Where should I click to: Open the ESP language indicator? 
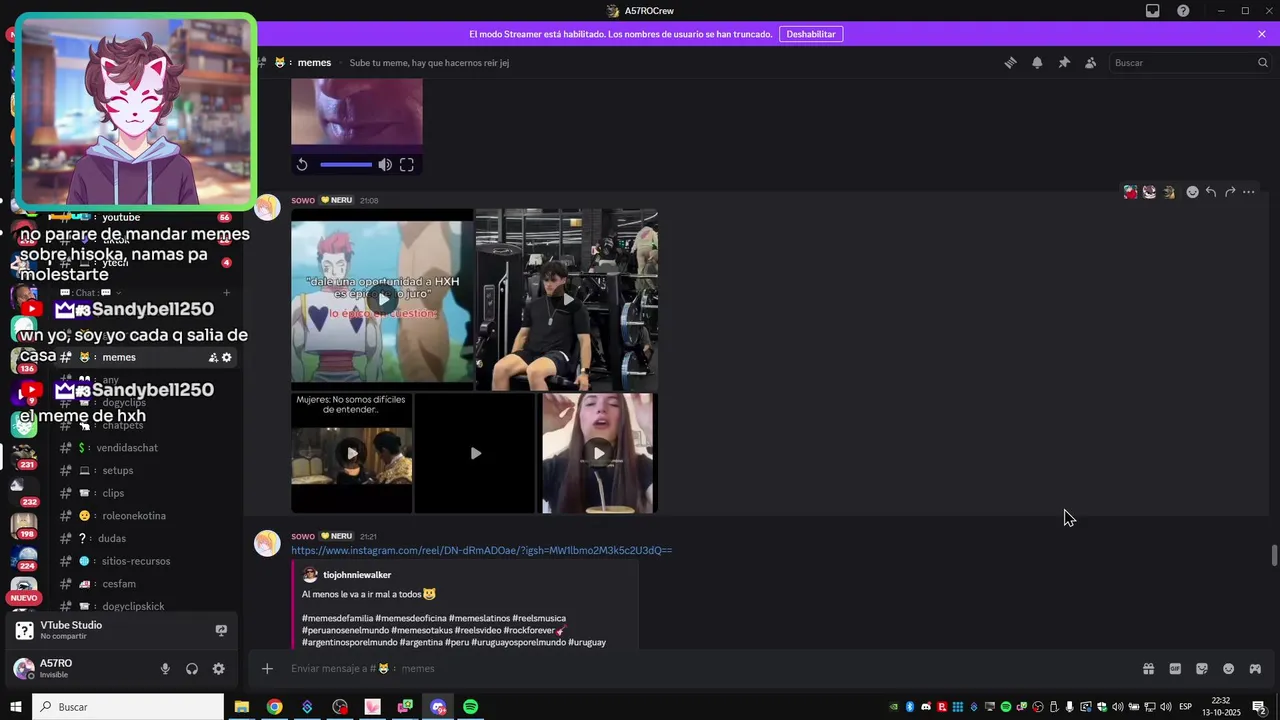1186,707
